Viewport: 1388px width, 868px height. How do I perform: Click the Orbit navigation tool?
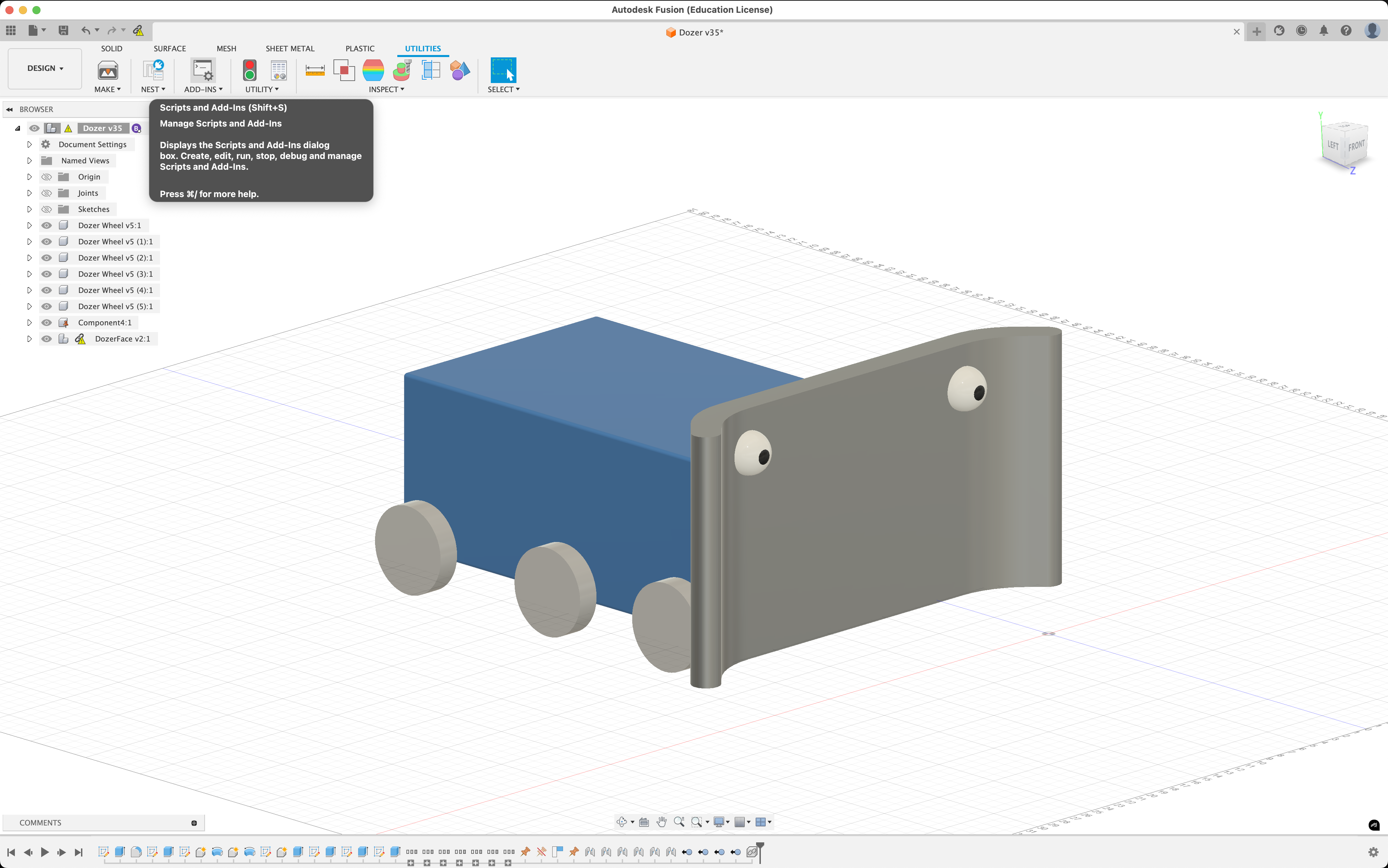tap(622, 822)
